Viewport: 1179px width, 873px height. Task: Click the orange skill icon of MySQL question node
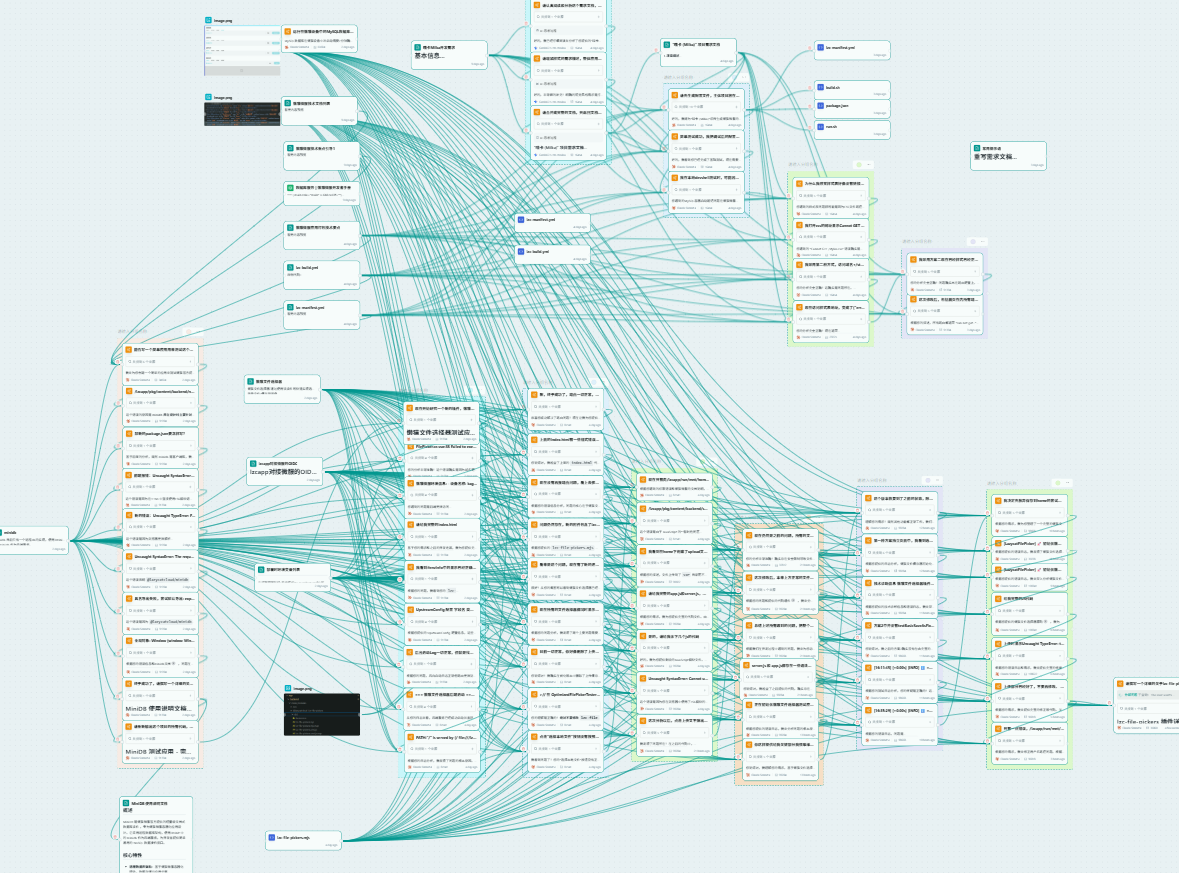(288, 32)
